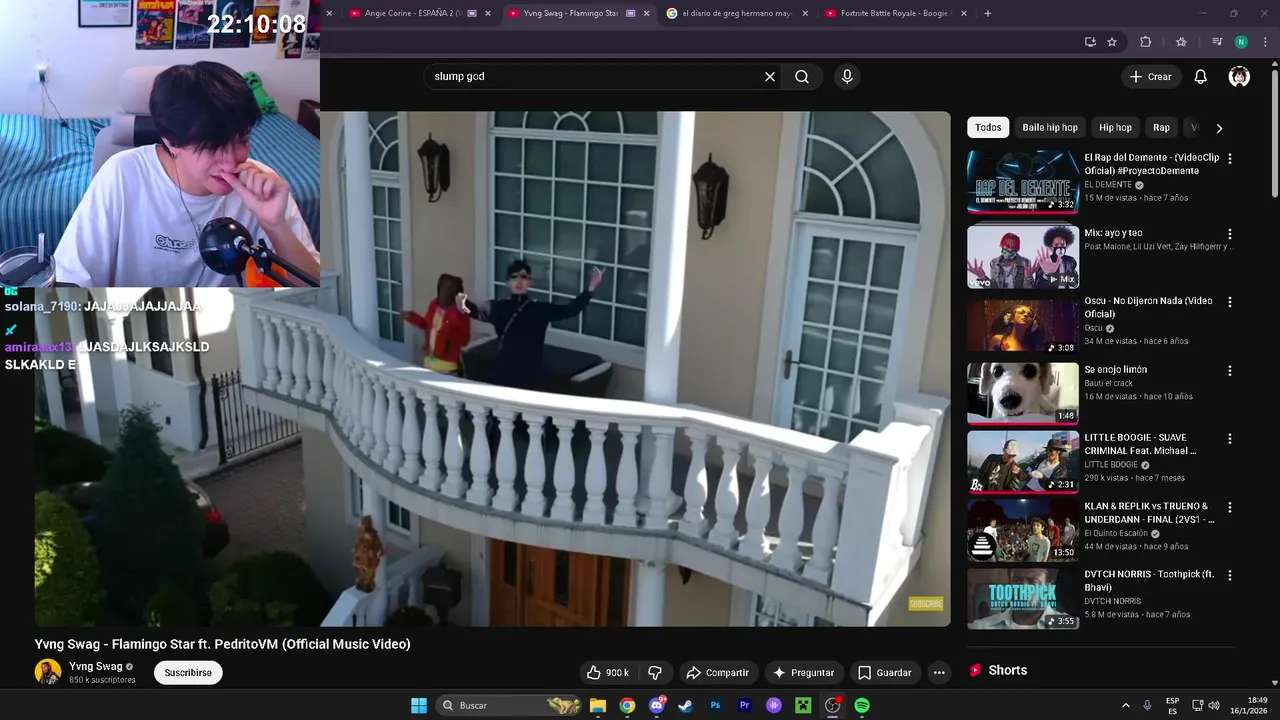Open options menu for KLAN & REPLIK video
The height and width of the screenshot is (720, 1280).
[1230, 507]
